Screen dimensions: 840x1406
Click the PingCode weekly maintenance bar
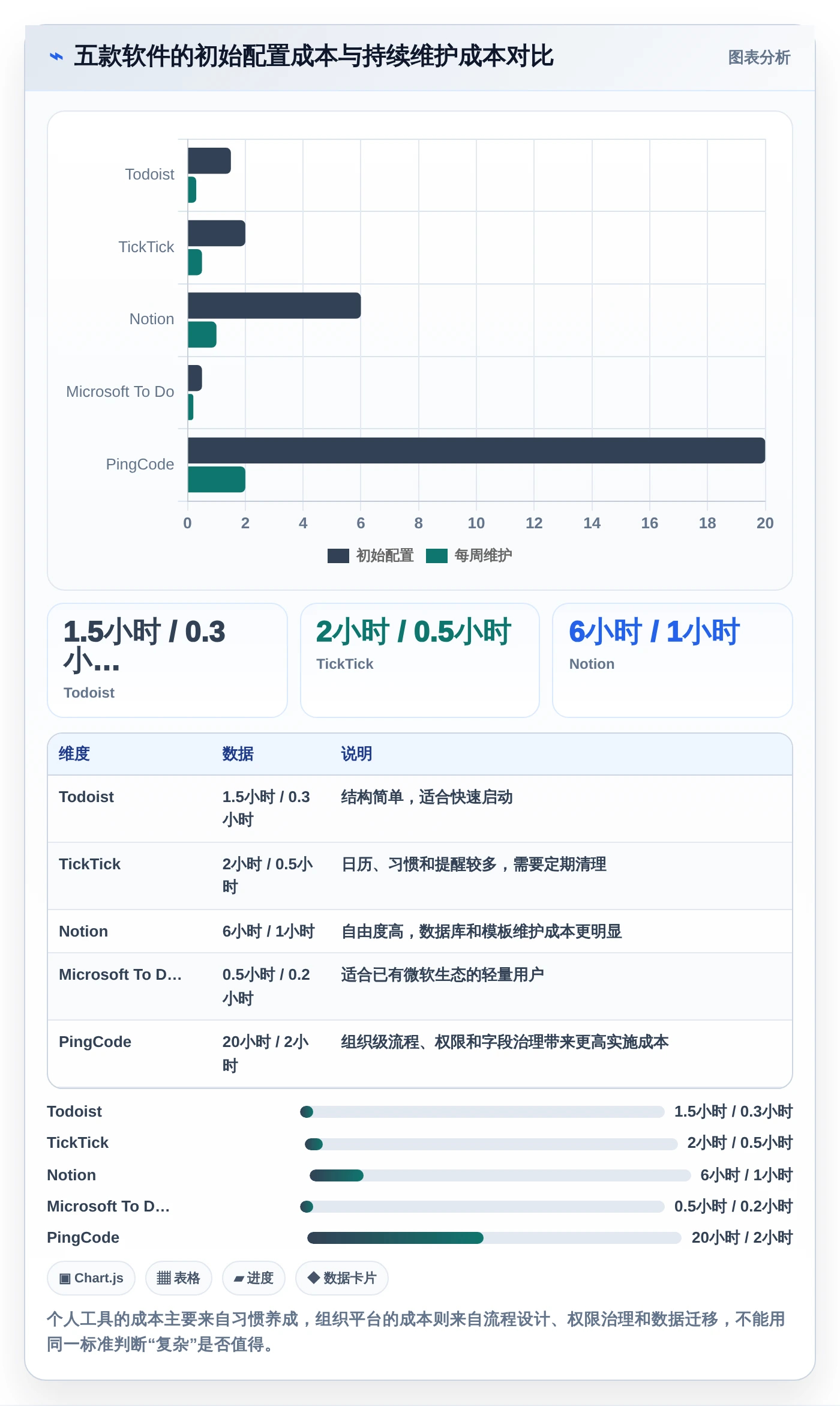coord(217,479)
